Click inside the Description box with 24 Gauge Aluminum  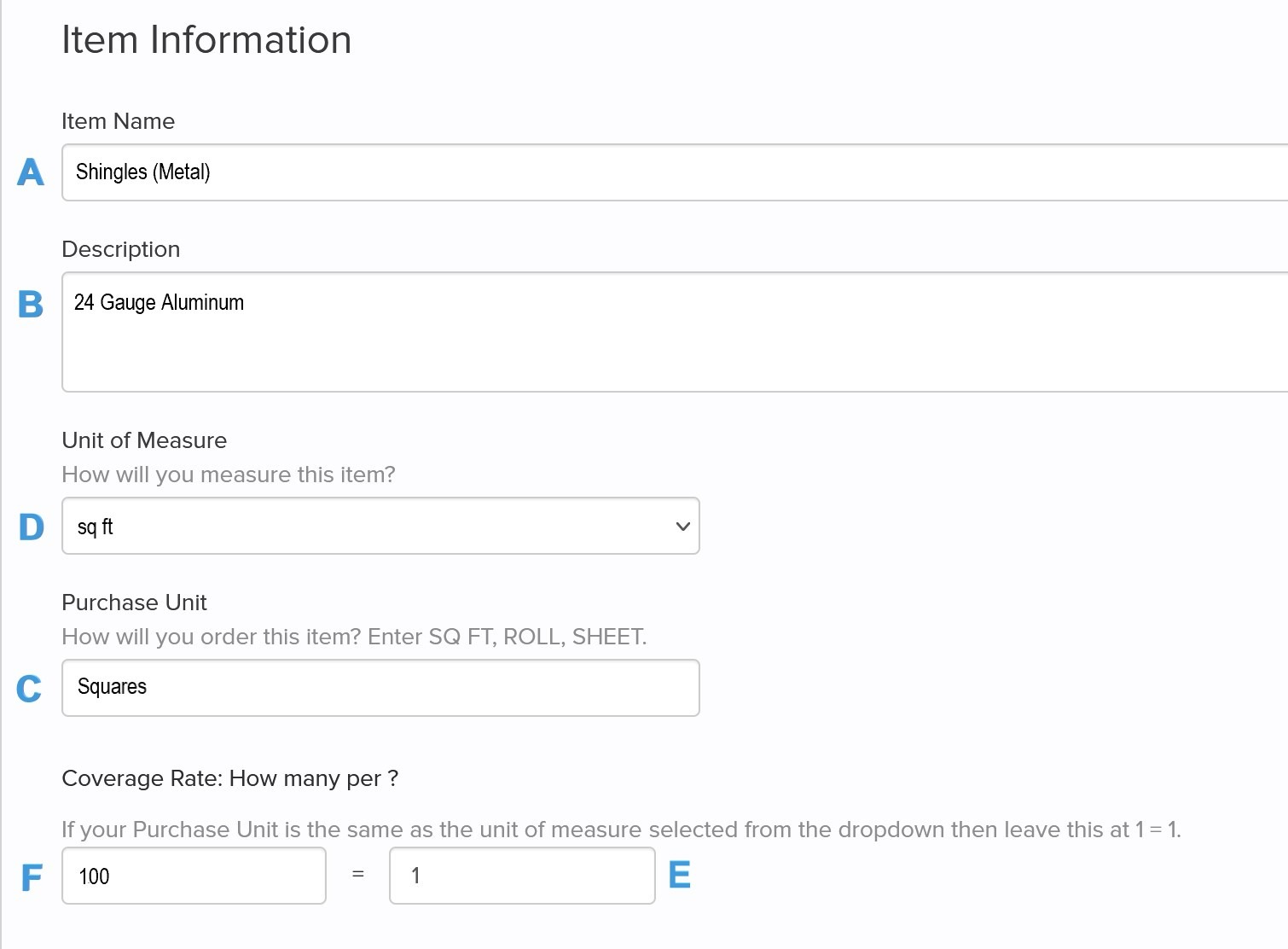pyautogui.click(x=675, y=332)
